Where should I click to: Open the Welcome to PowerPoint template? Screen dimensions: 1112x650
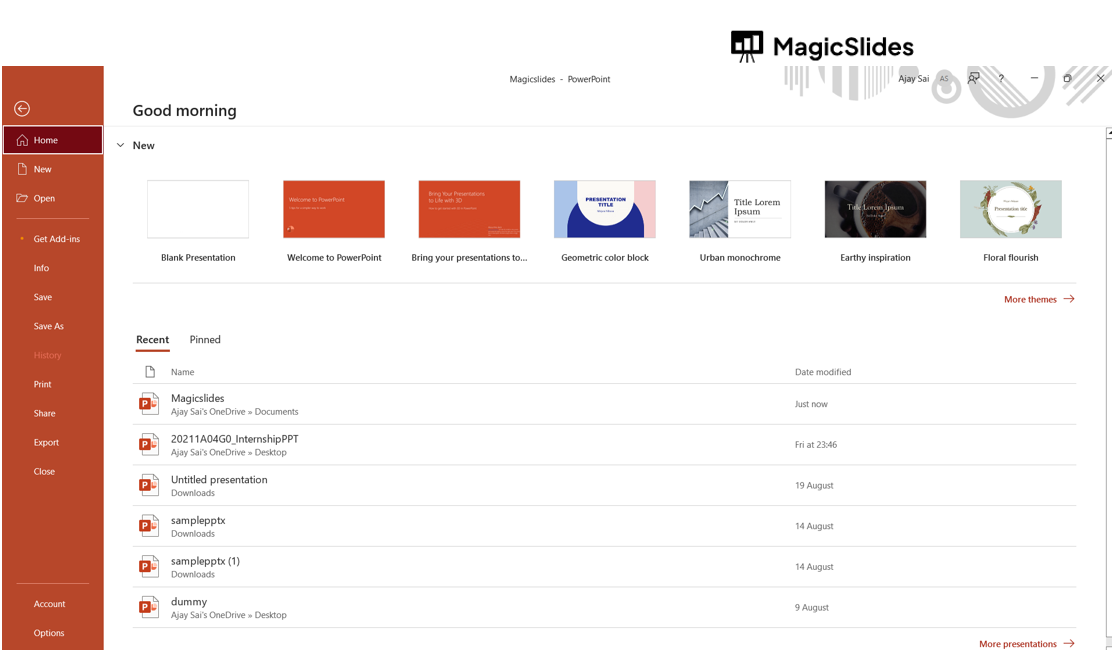click(334, 209)
